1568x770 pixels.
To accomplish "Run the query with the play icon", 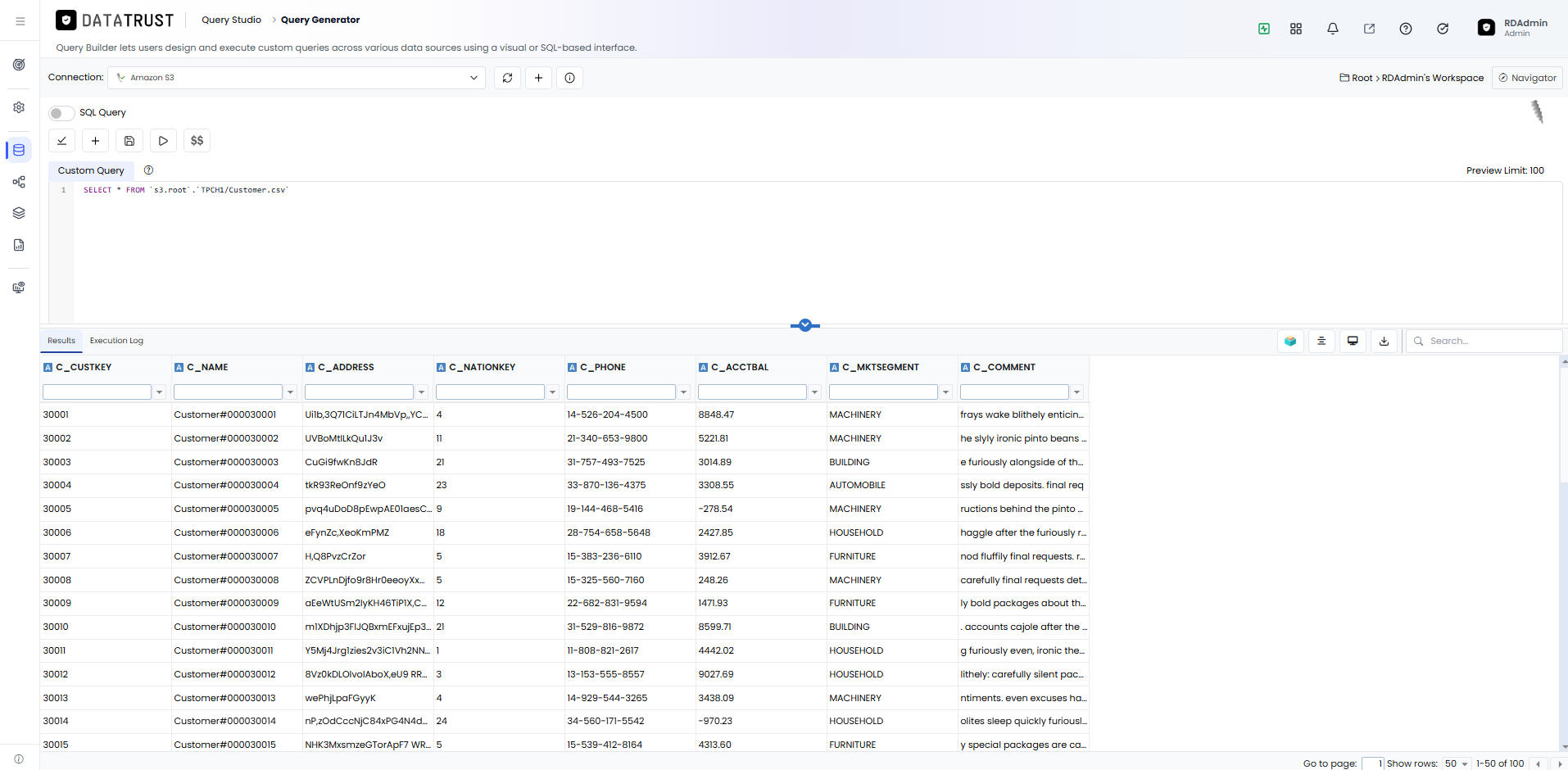I will pyautogui.click(x=163, y=141).
